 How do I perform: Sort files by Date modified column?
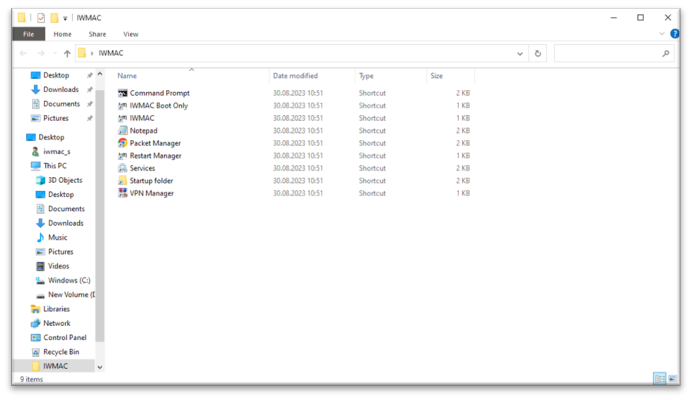(x=295, y=76)
